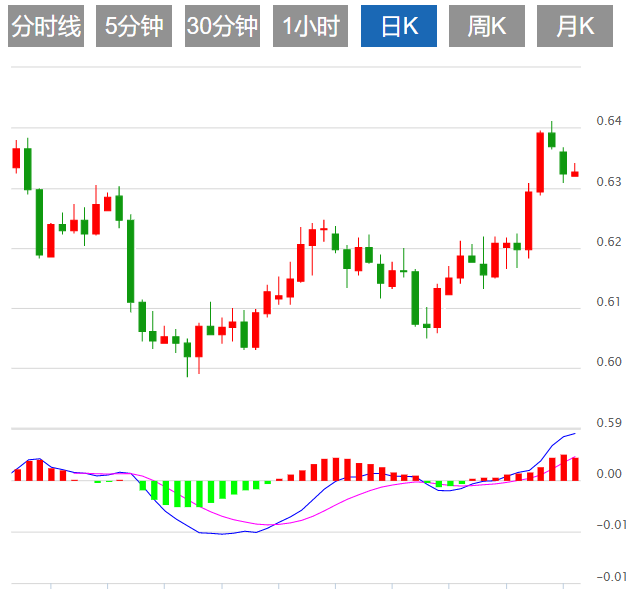
Task: Click the 0.64 price axis label
Action: [x=609, y=121]
